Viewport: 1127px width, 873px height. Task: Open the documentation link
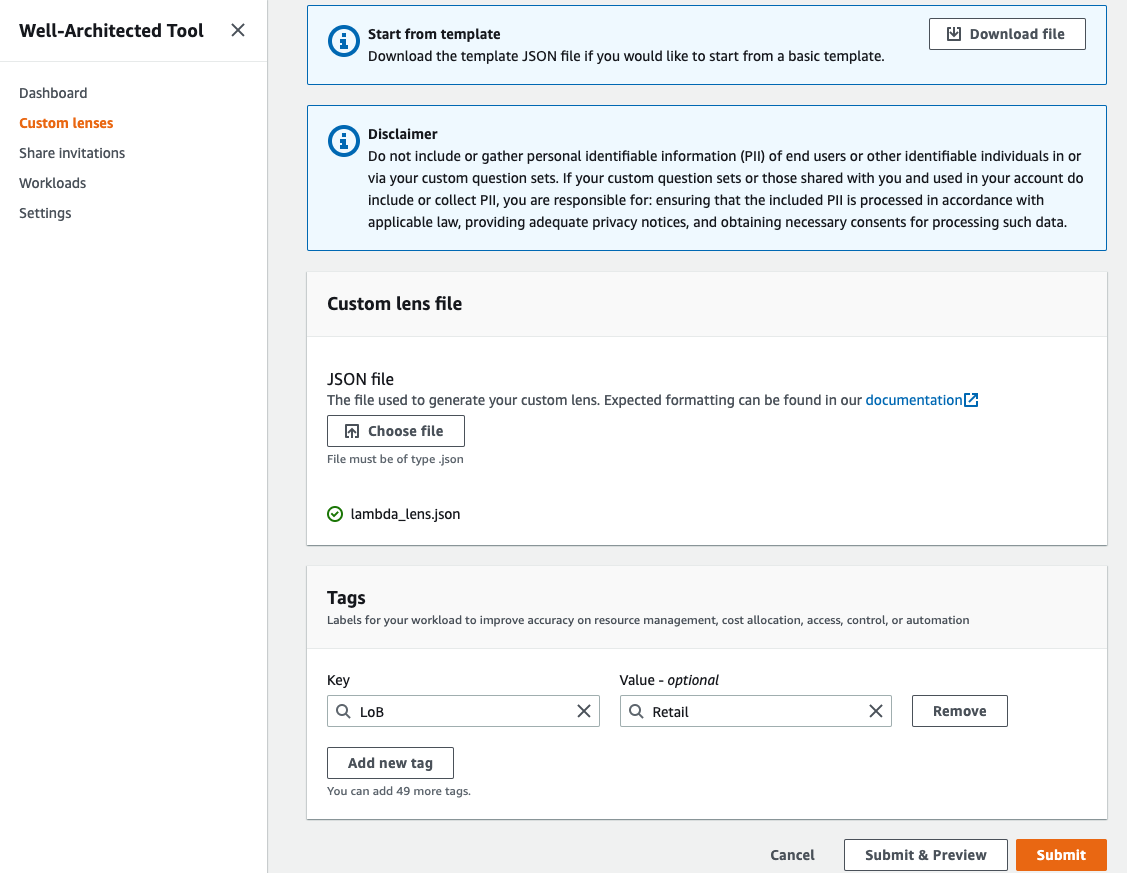point(914,399)
